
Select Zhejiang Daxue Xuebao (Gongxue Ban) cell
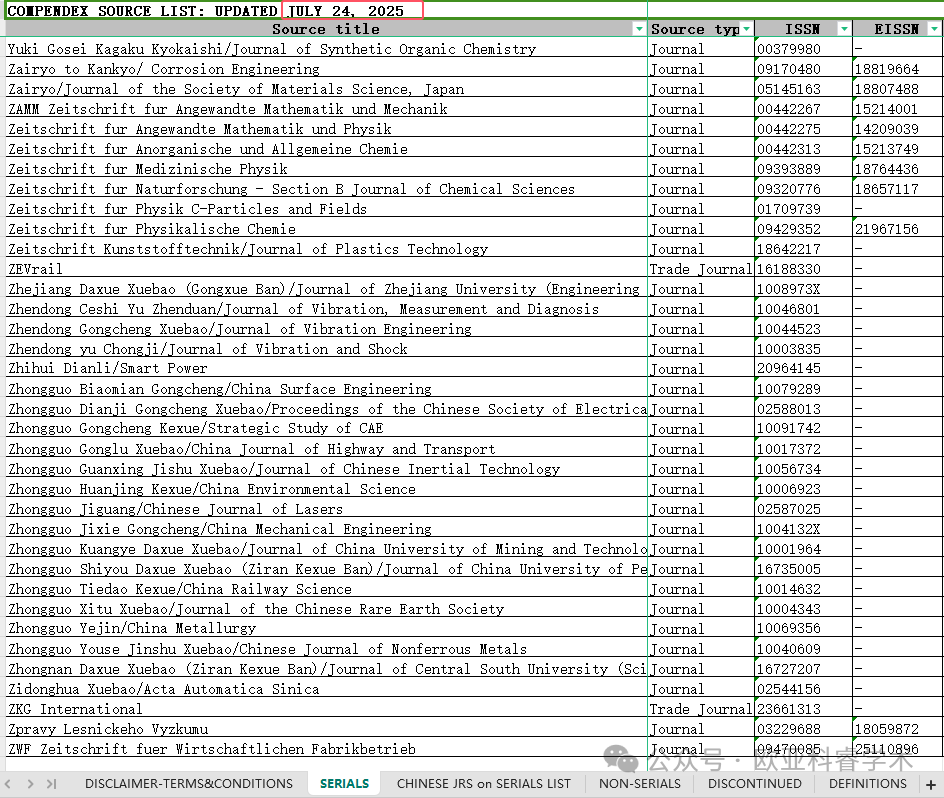pyautogui.click(x=326, y=288)
